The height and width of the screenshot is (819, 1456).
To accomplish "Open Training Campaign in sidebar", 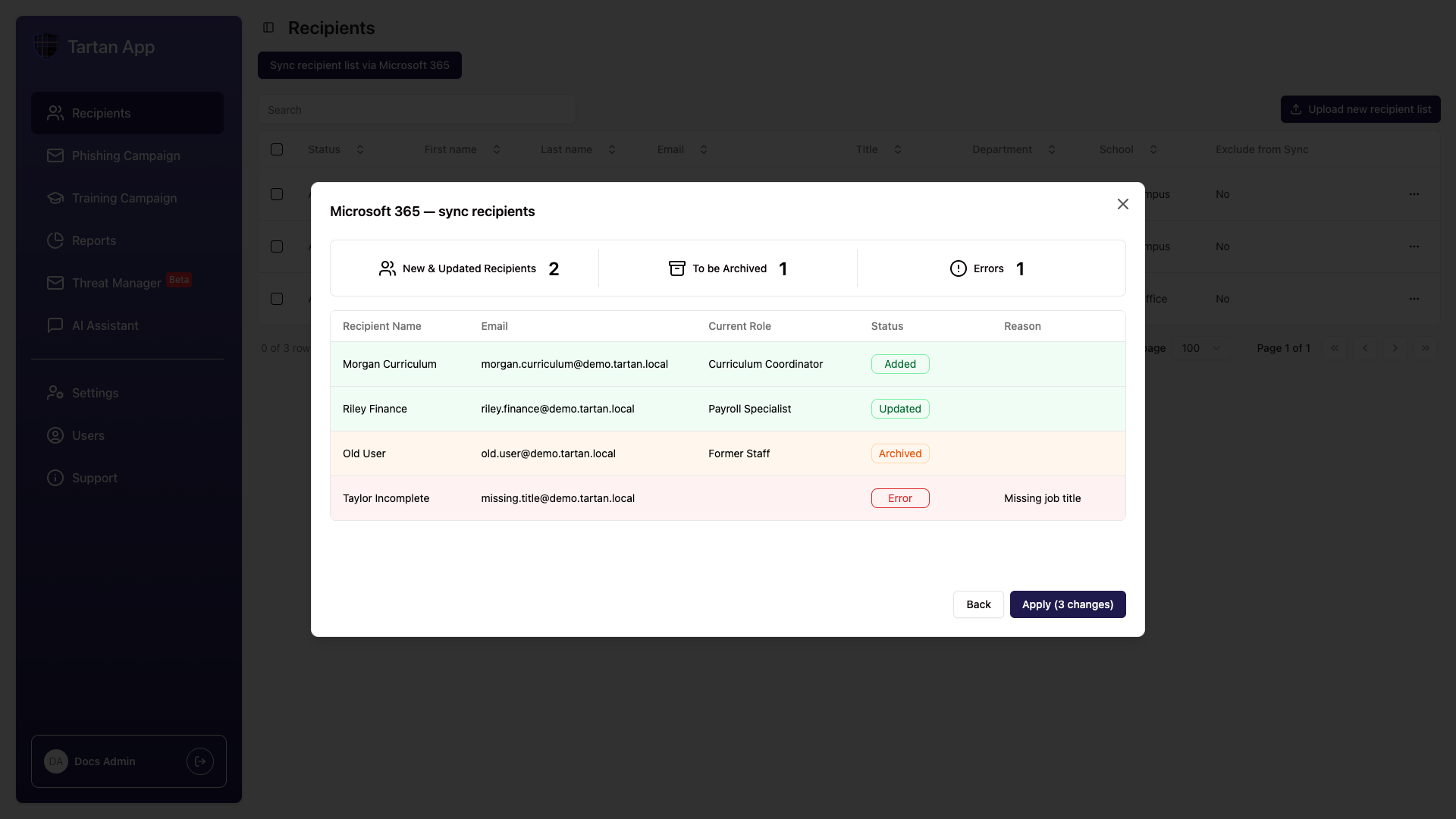I will click(127, 198).
